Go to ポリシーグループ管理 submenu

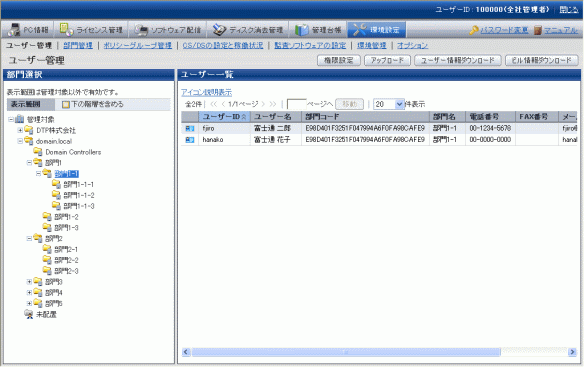[137, 45]
